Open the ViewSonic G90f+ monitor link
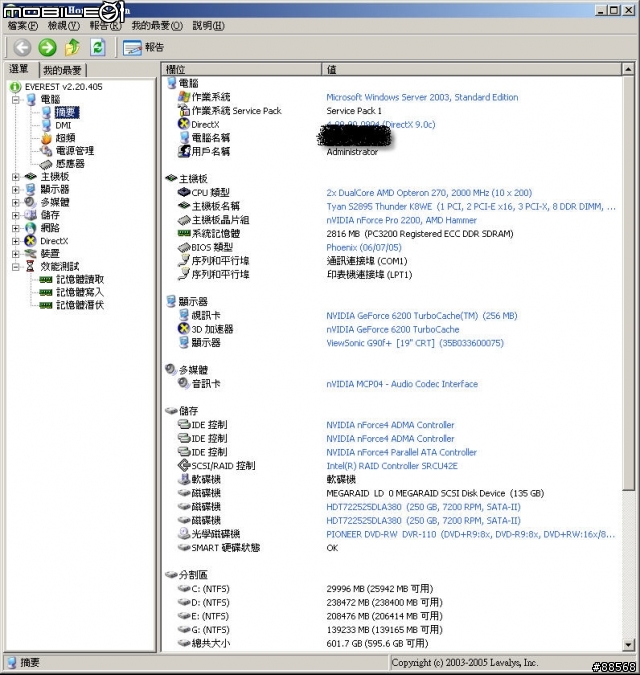 point(415,343)
